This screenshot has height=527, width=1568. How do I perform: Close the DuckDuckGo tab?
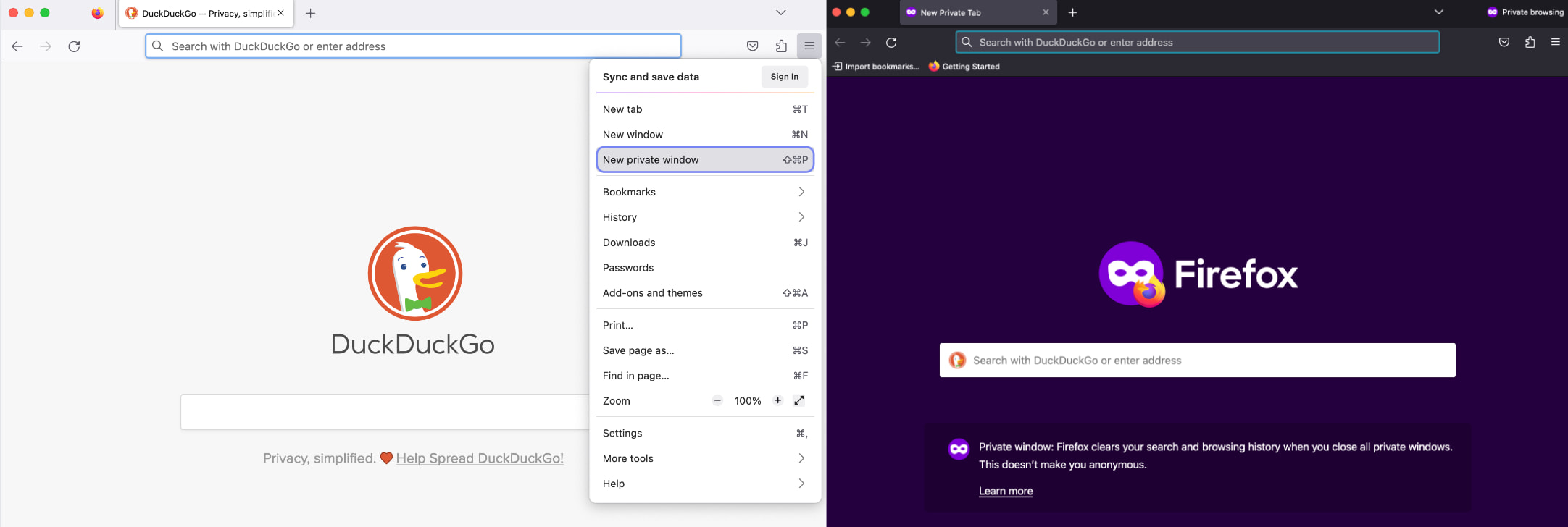tap(281, 13)
